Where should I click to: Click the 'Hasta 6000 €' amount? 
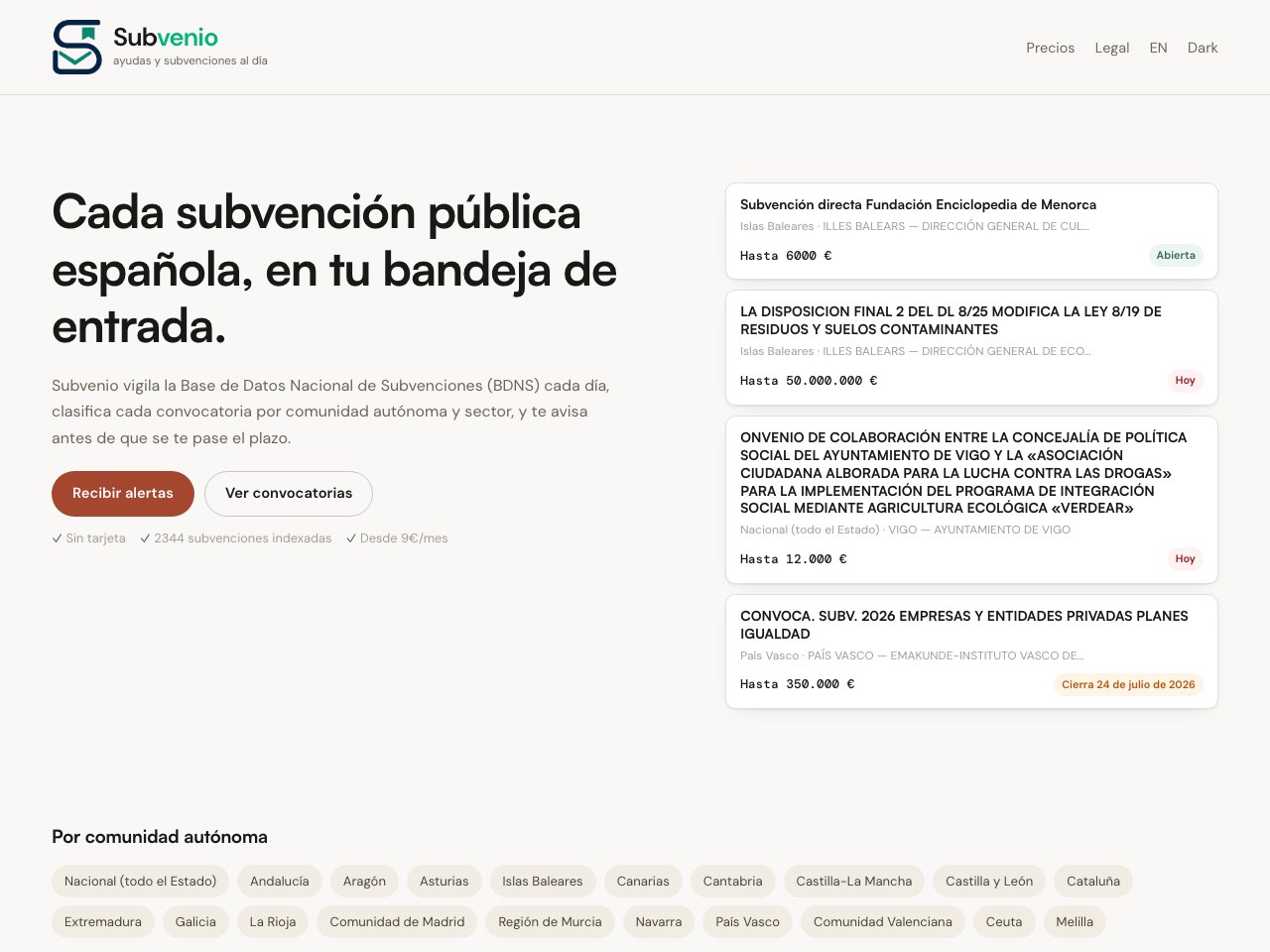786,256
